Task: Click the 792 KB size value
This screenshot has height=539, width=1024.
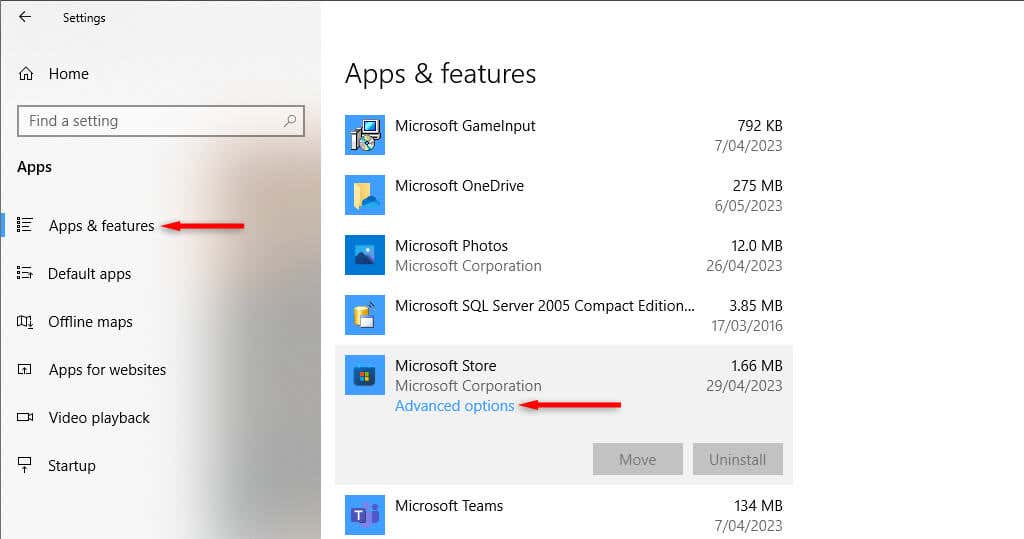Action: click(x=760, y=125)
